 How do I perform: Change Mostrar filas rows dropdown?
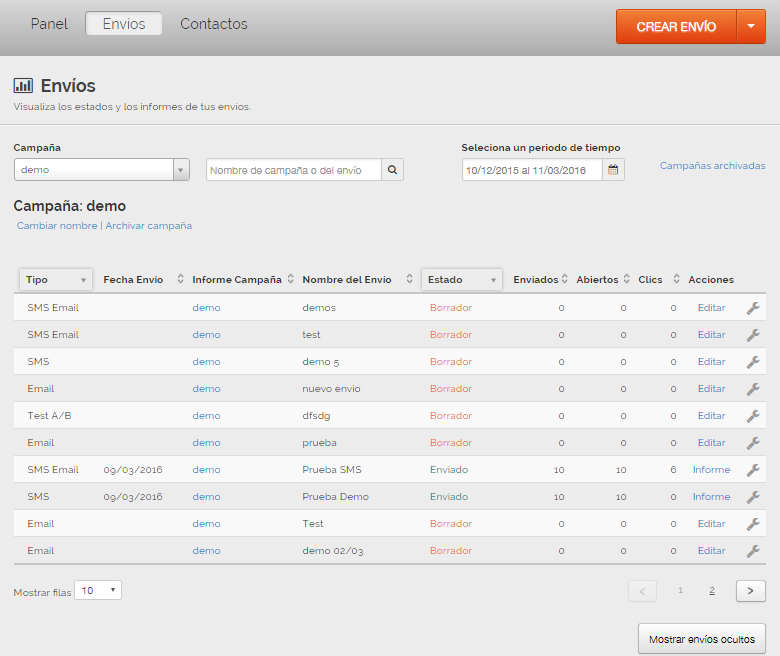pyautogui.click(x=98, y=590)
